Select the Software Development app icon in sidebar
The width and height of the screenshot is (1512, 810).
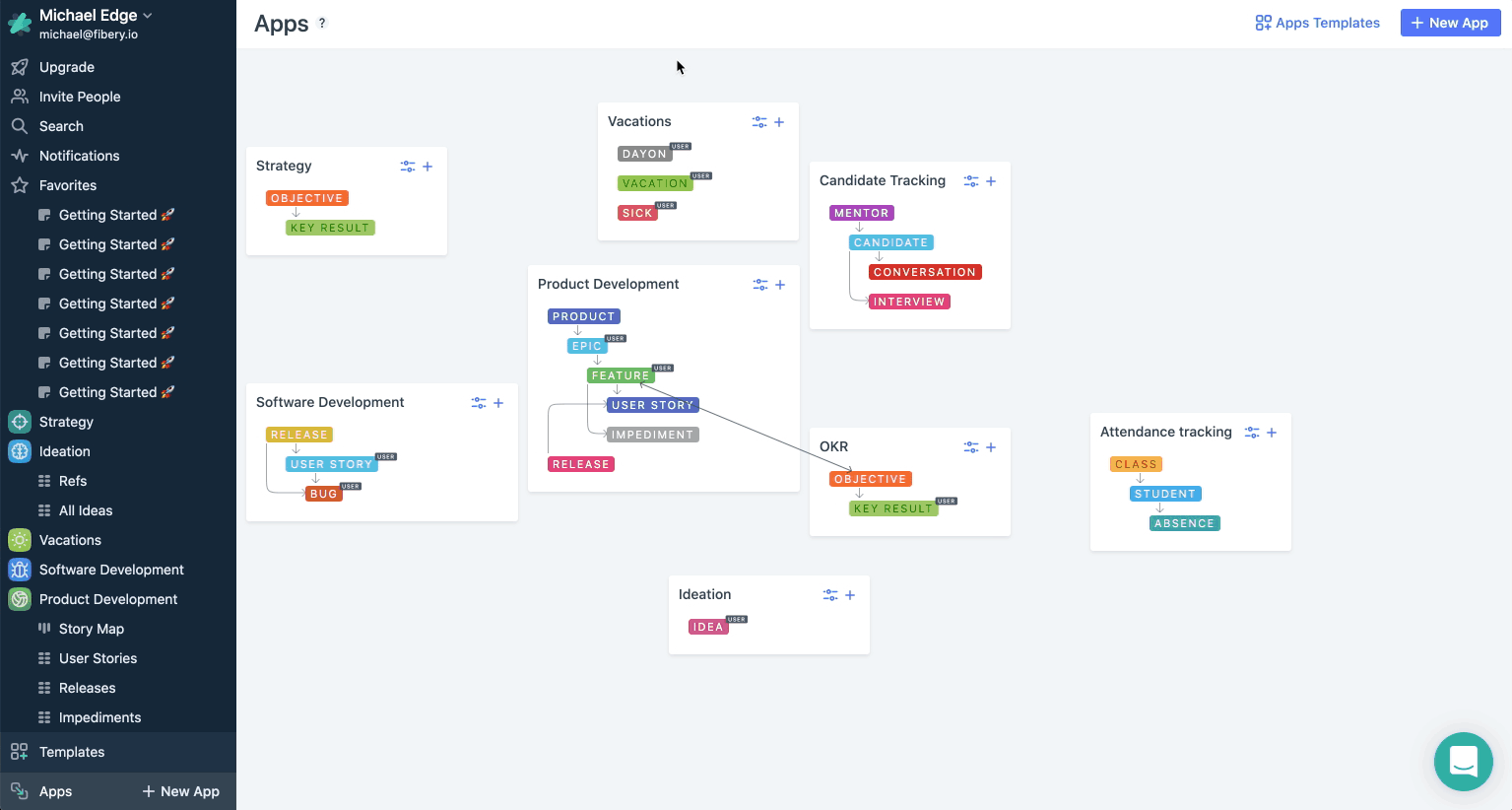(x=20, y=570)
